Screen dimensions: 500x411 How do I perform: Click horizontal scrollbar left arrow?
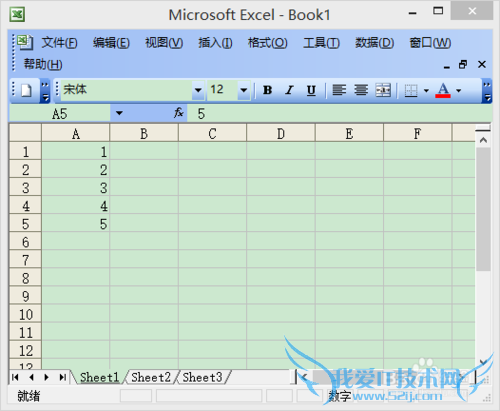tap(304, 377)
